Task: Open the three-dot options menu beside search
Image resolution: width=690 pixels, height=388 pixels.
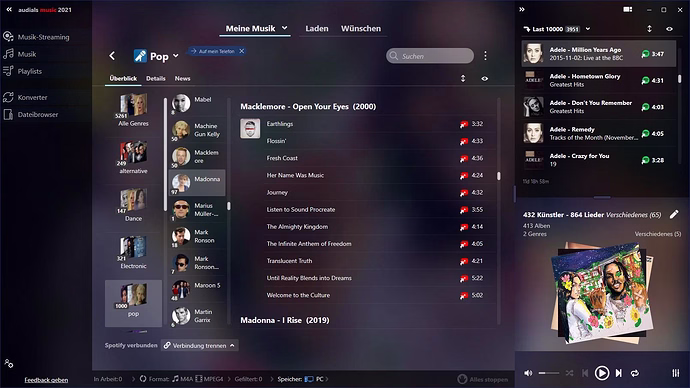Action: (x=485, y=56)
